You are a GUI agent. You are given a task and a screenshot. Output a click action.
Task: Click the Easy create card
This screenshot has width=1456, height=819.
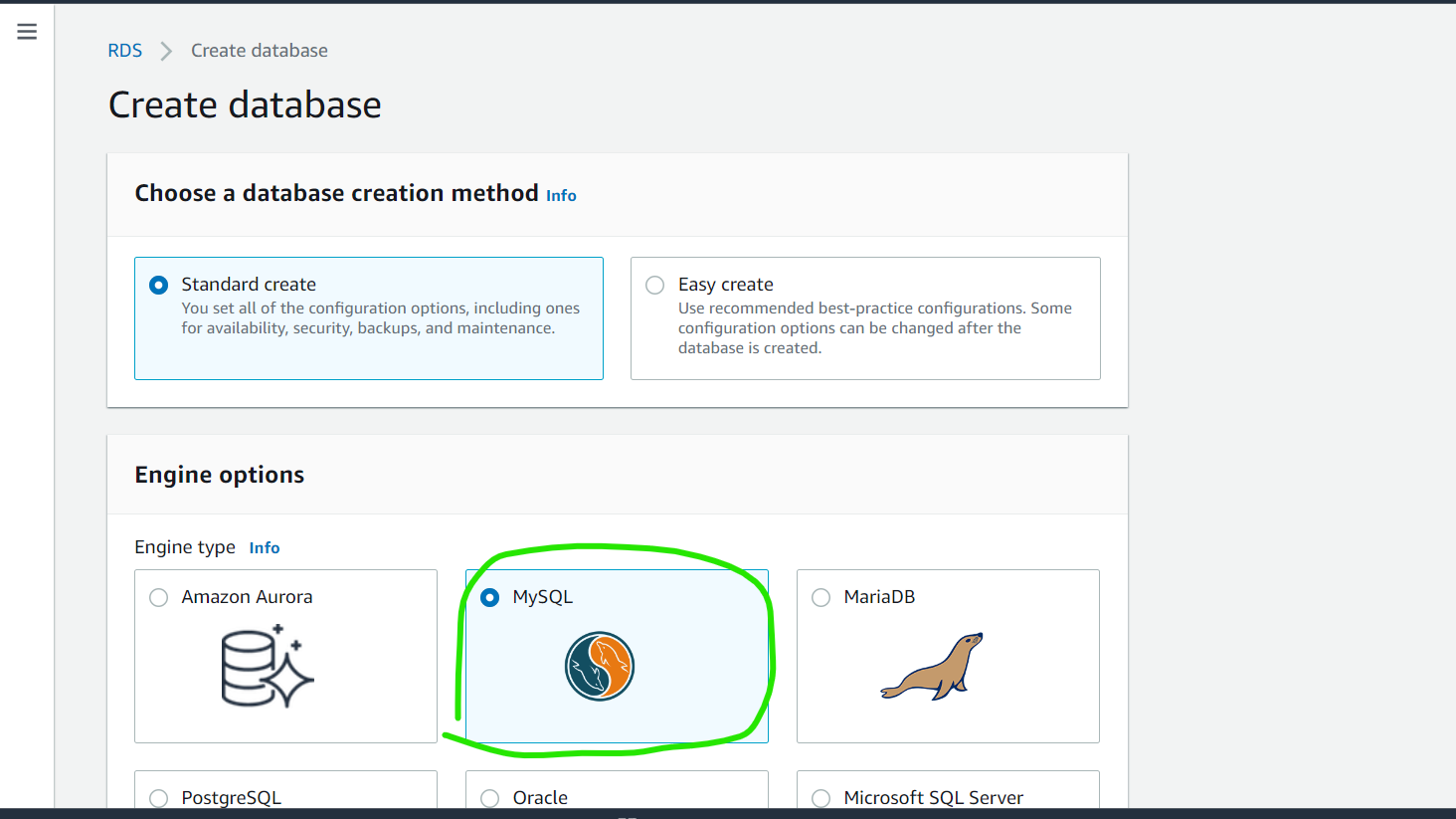(865, 318)
